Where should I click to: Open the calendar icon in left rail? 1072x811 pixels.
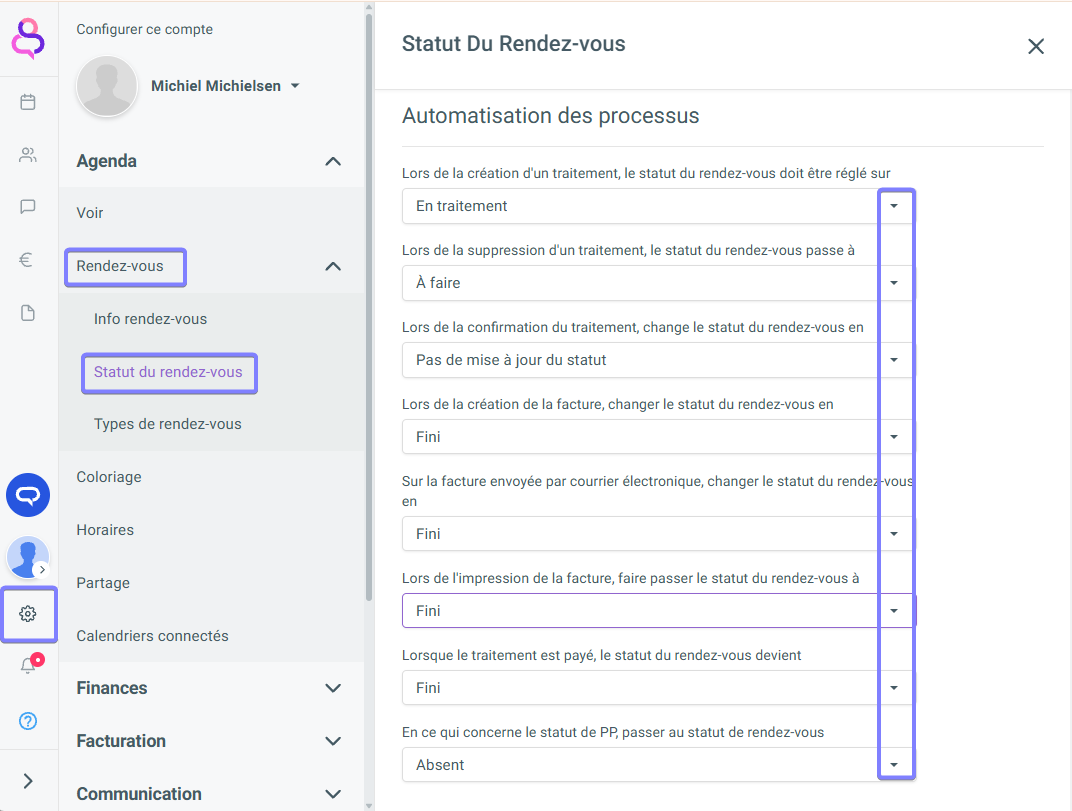28,102
